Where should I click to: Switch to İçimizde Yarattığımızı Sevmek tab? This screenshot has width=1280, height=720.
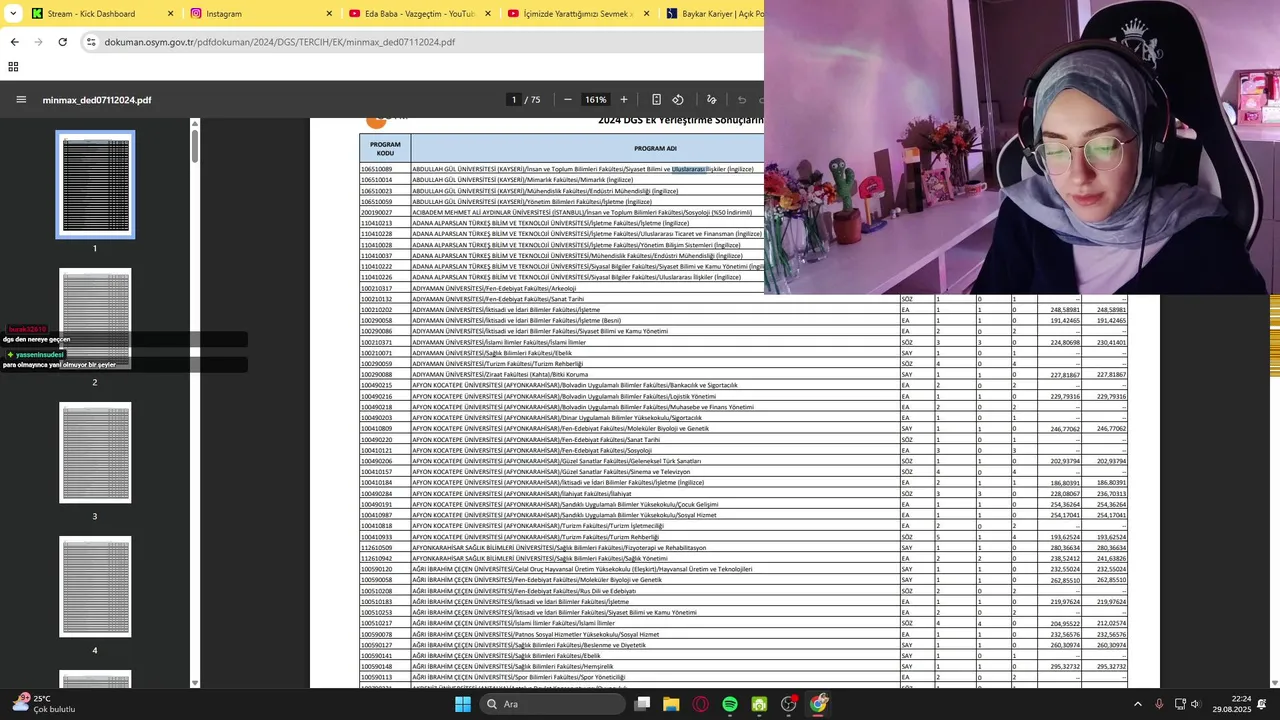click(576, 14)
